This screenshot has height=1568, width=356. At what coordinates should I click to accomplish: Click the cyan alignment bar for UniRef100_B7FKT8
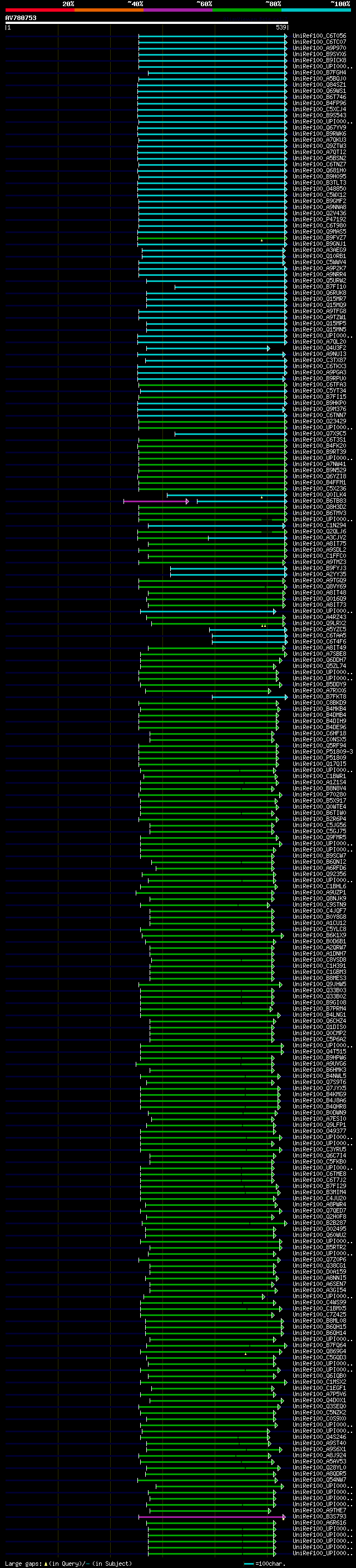click(x=250, y=697)
